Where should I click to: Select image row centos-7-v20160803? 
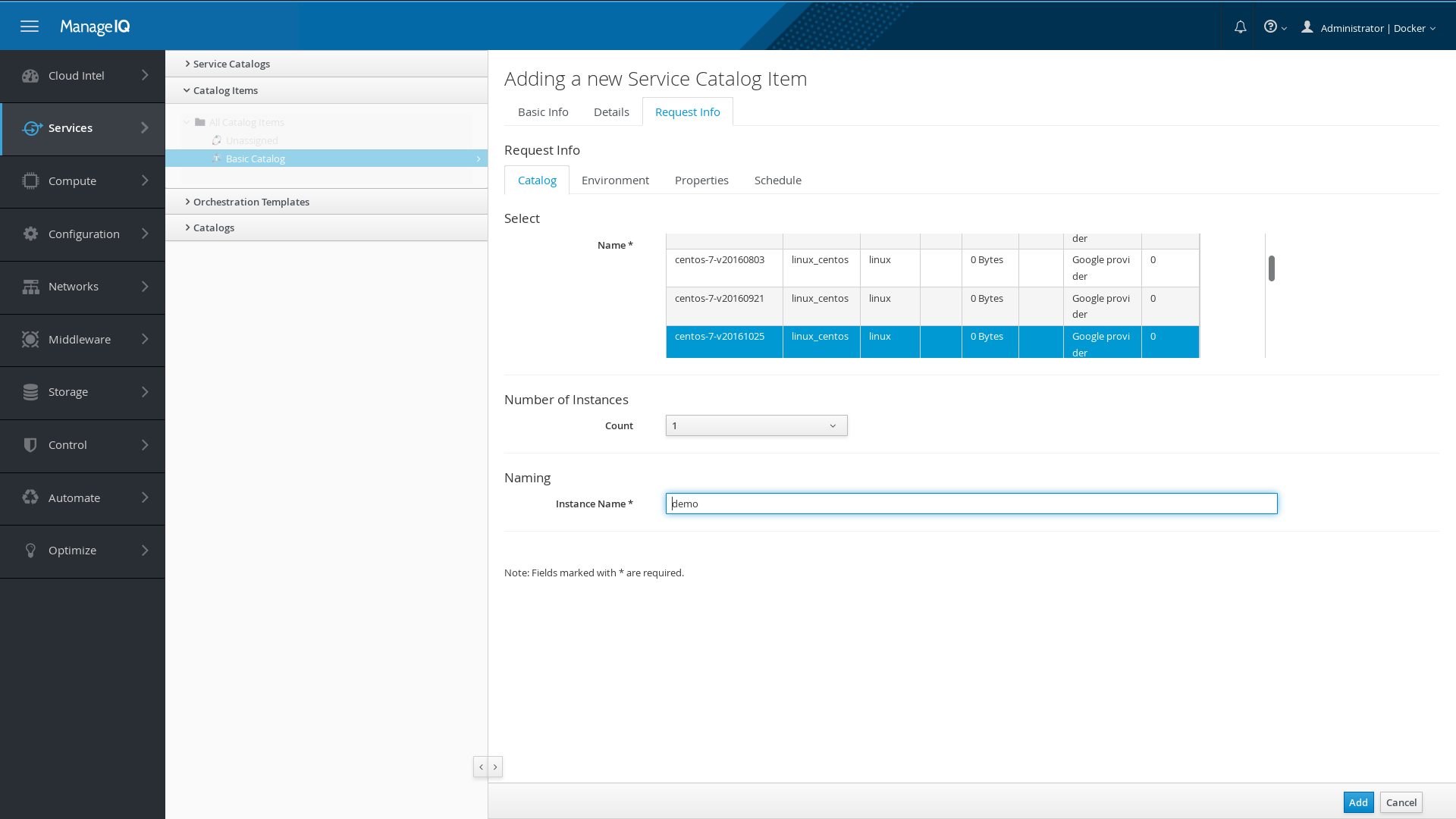pyautogui.click(x=933, y=268)
